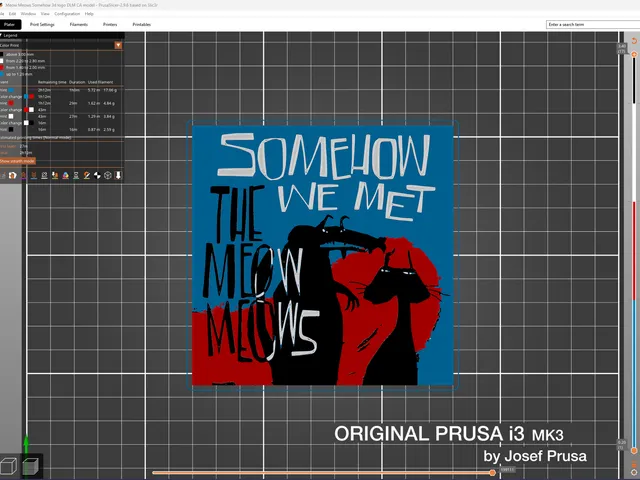Click the horizontal moves slider thumb
The height and width of the screenshot is (480, 640).
[493, 473]
